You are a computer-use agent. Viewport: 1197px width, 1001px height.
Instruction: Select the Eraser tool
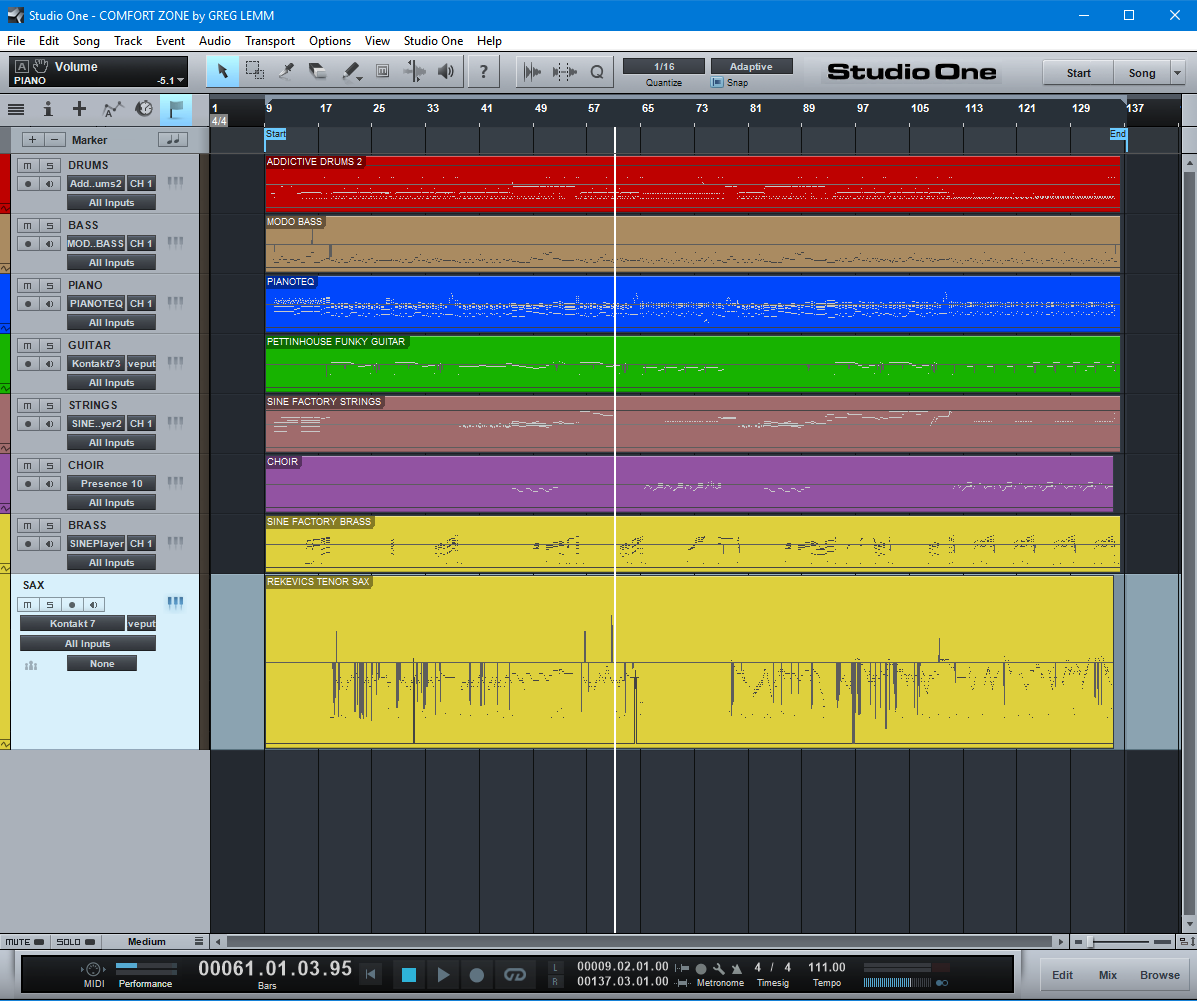[x=318, y=72]
